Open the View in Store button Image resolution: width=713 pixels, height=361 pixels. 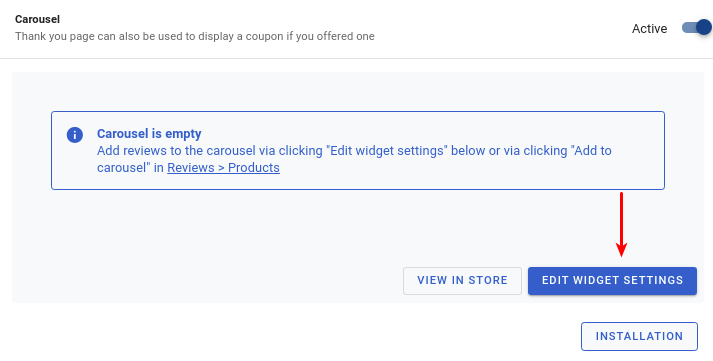click(462, 281)
